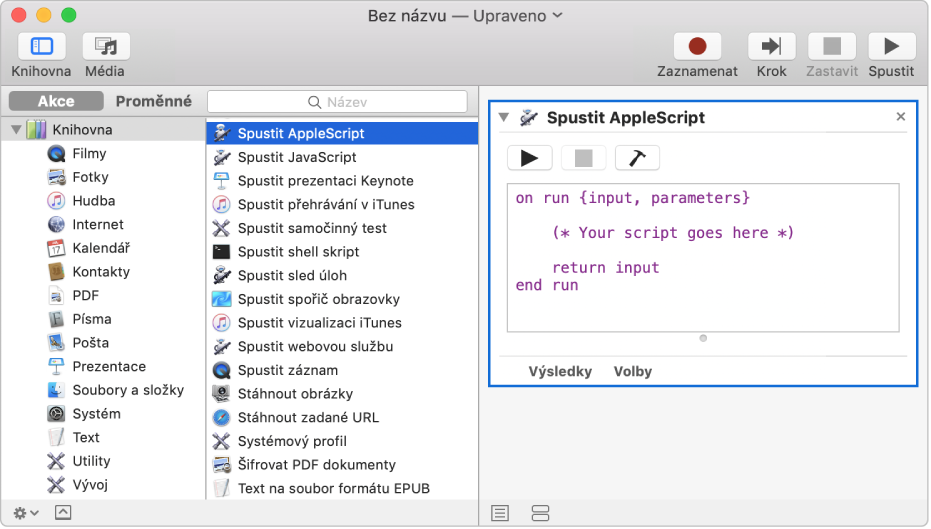Screen dimensions: 931x529
Task: Select the Spustit JavaScript action
Action: pos(342,157)
